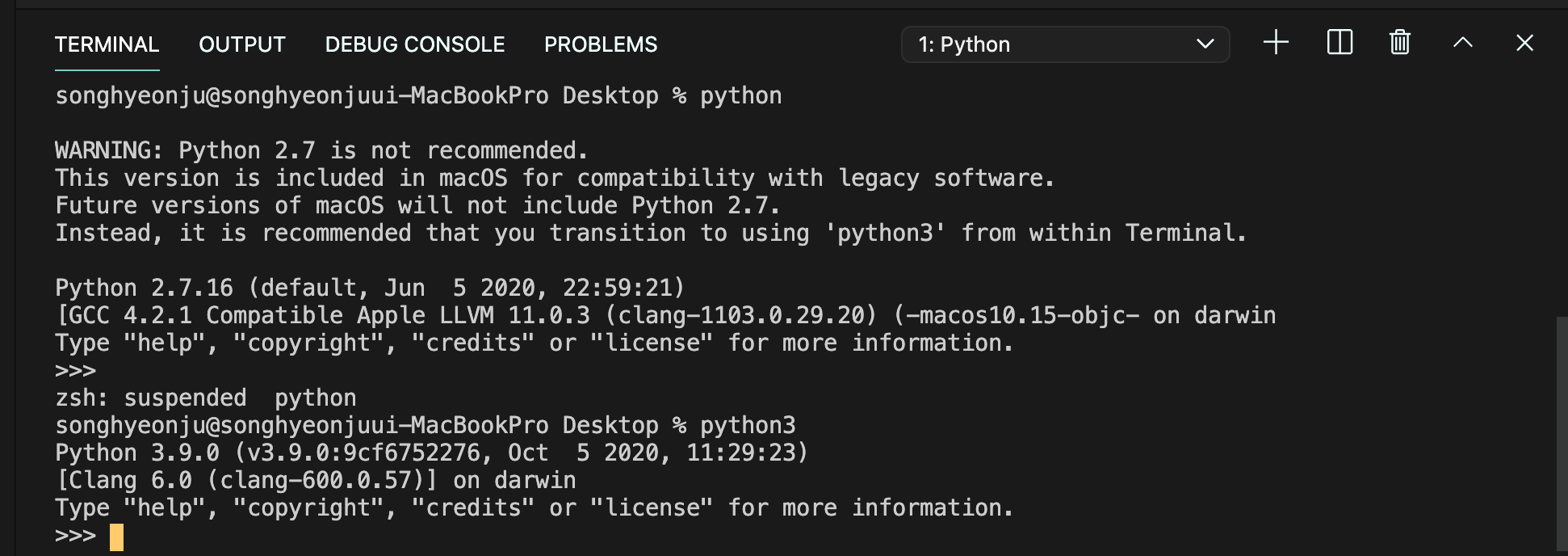Image resolution: width=1568 pixels, height=556 pixels.
Task: Open the DEBUG CONSOLE tab
Action: coord(415,44)
